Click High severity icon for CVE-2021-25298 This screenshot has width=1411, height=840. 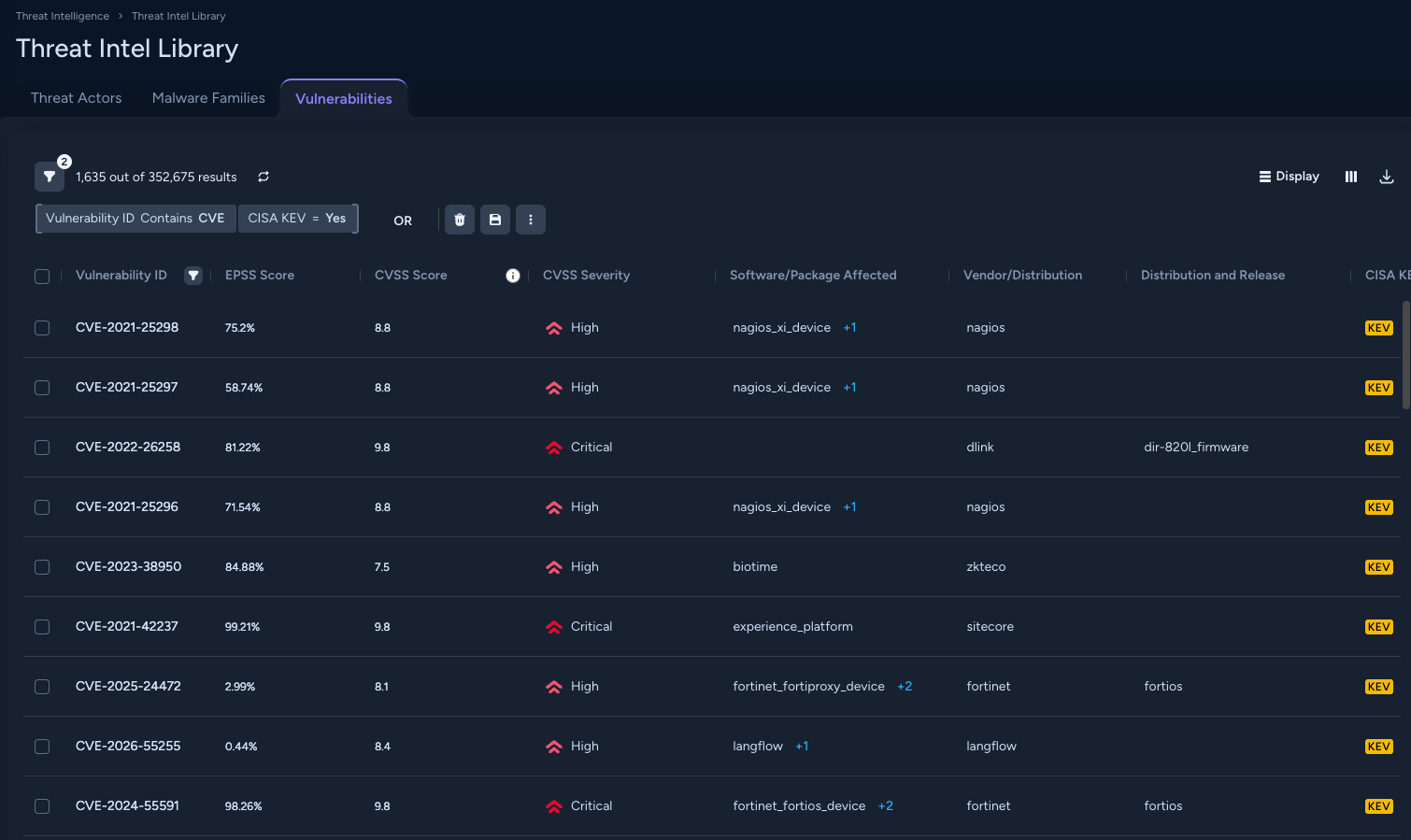554,328
